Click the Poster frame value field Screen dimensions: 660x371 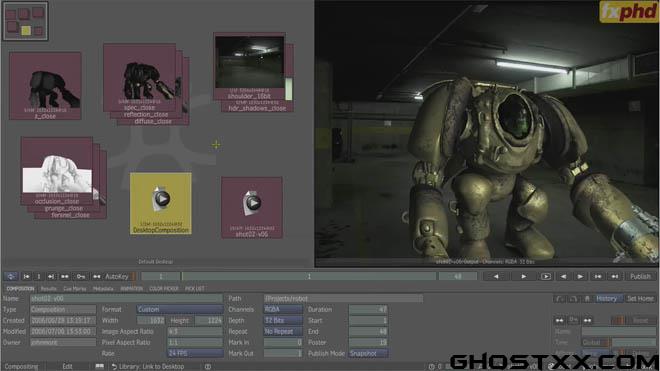coord(368,342)
